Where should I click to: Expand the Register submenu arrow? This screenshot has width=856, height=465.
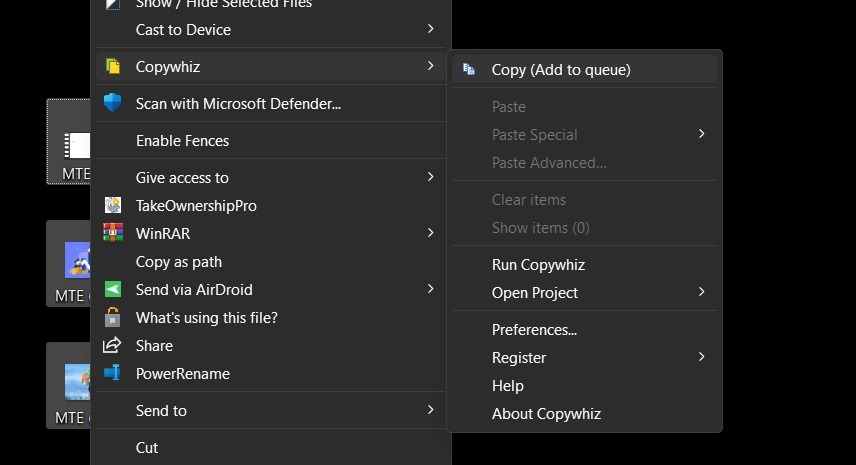point(701,357)
